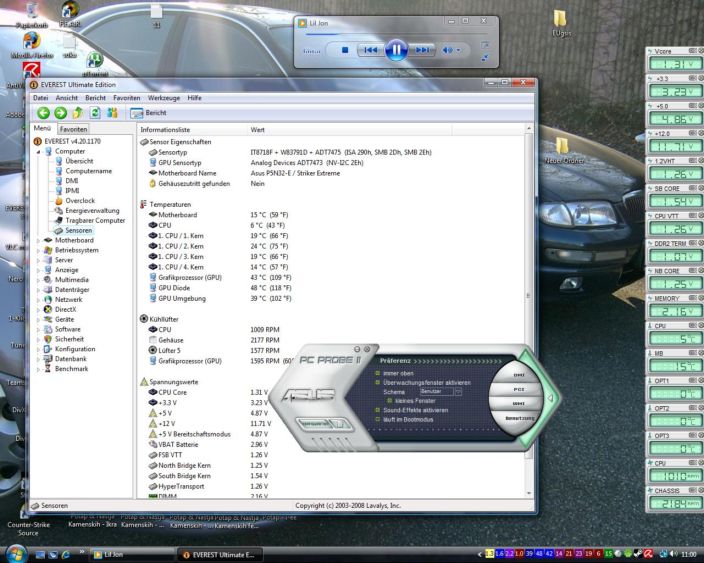
Task: Toggle the 'Immer oben' option in PC Probe
Action: coord(378,372)
